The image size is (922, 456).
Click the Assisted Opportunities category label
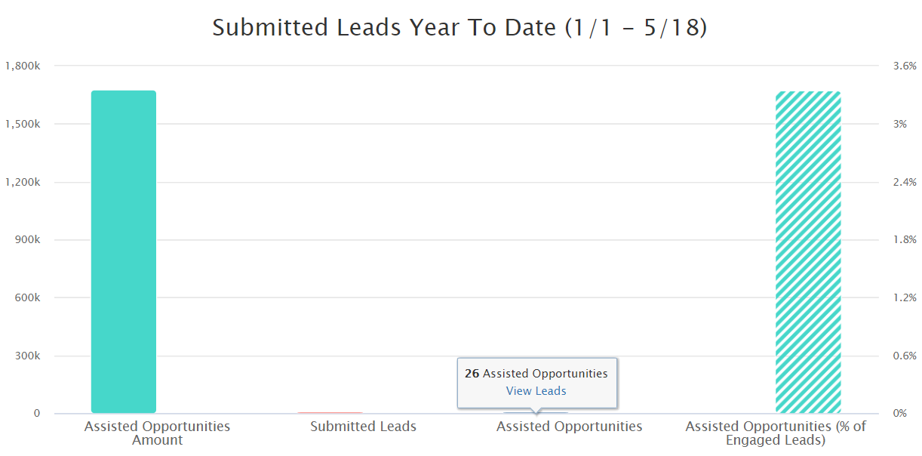click(569, 427)
